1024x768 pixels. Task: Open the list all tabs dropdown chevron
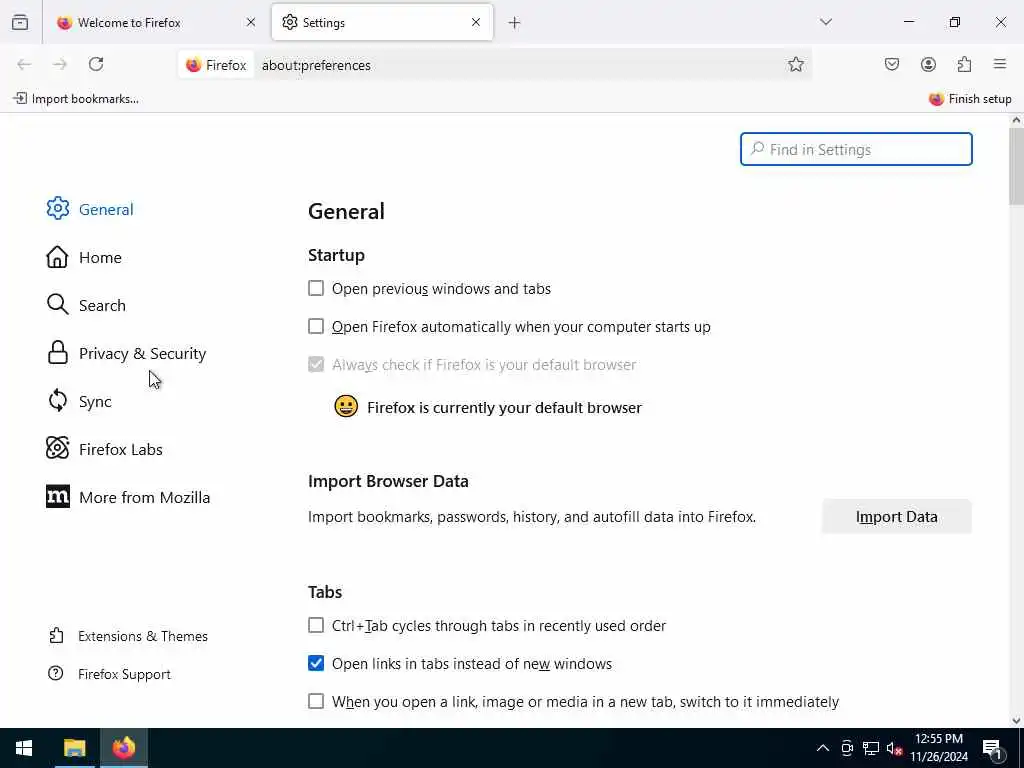[x=826, y=22]
